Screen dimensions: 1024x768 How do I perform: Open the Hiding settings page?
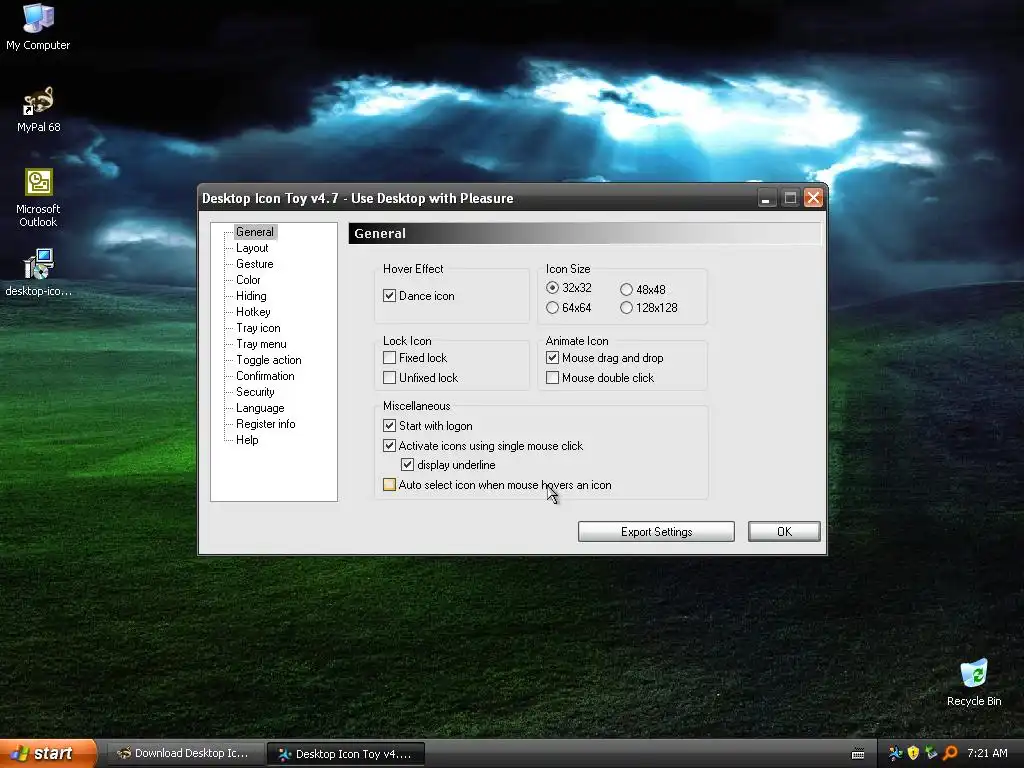click(251, 296)
